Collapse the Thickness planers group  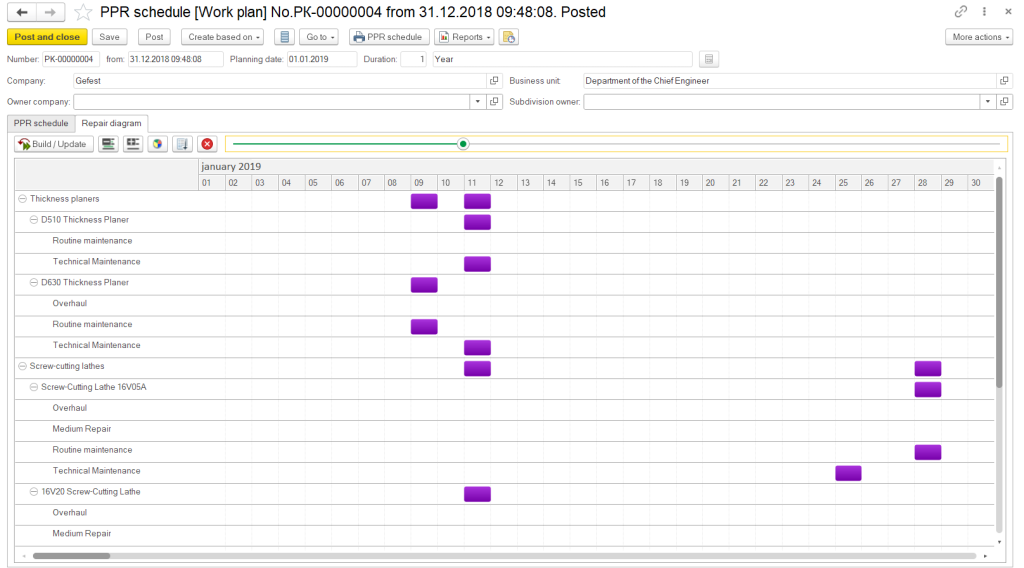pos(22,199)
